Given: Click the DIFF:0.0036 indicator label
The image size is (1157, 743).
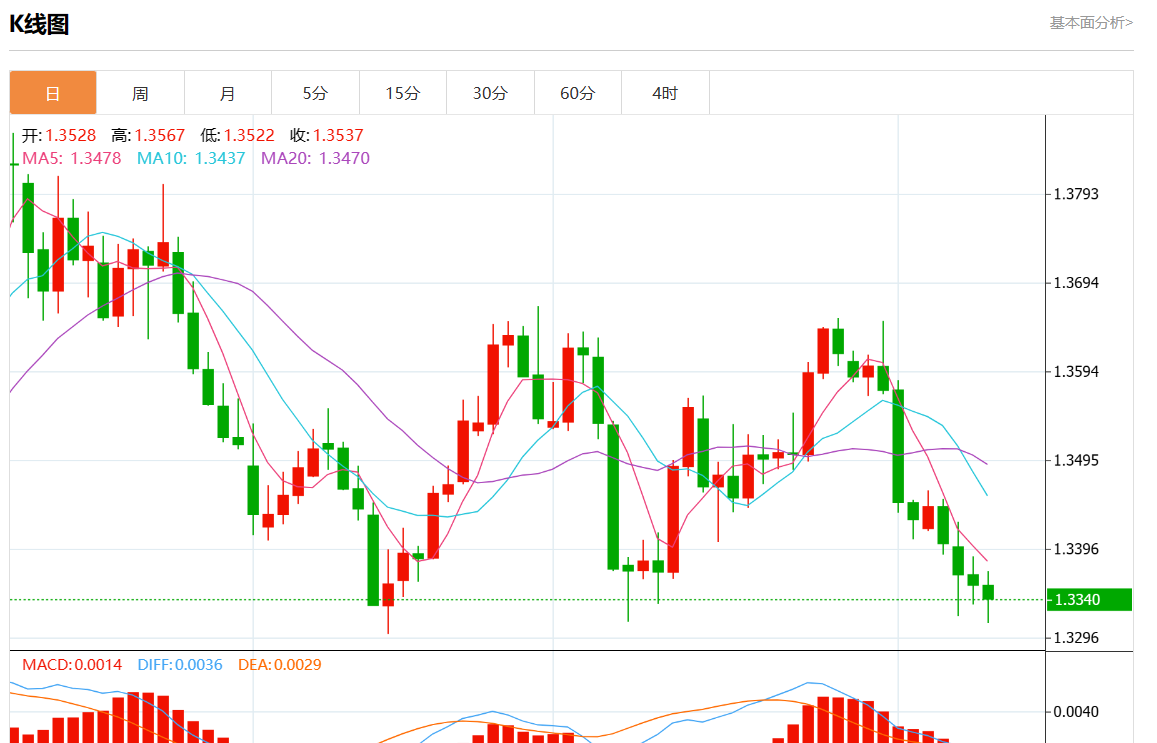Looking at the screenshot, I should coord(180,665).
